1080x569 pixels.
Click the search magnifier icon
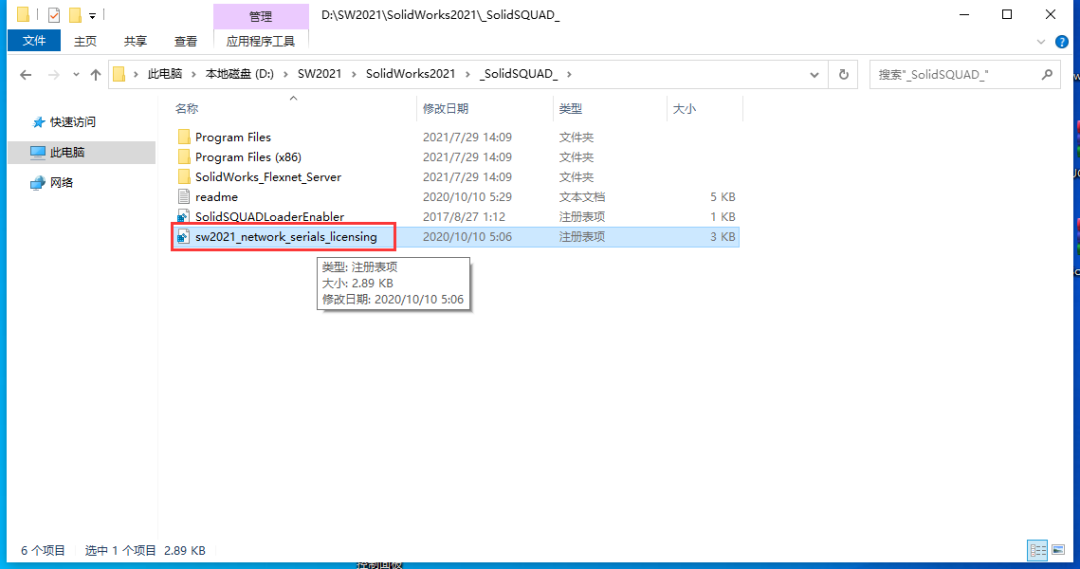[x=1047, y=74]
